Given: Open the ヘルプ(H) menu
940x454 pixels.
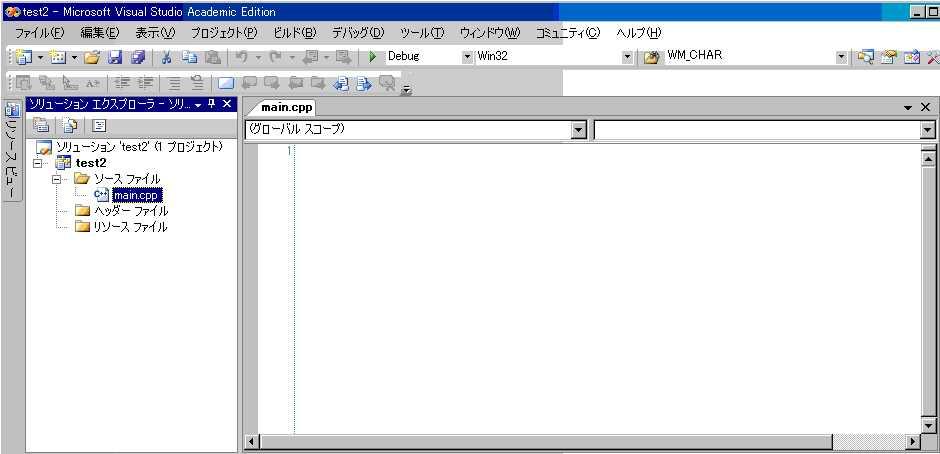Looking at the screenshot, I should pyautogui.click(x=639, y=32).
